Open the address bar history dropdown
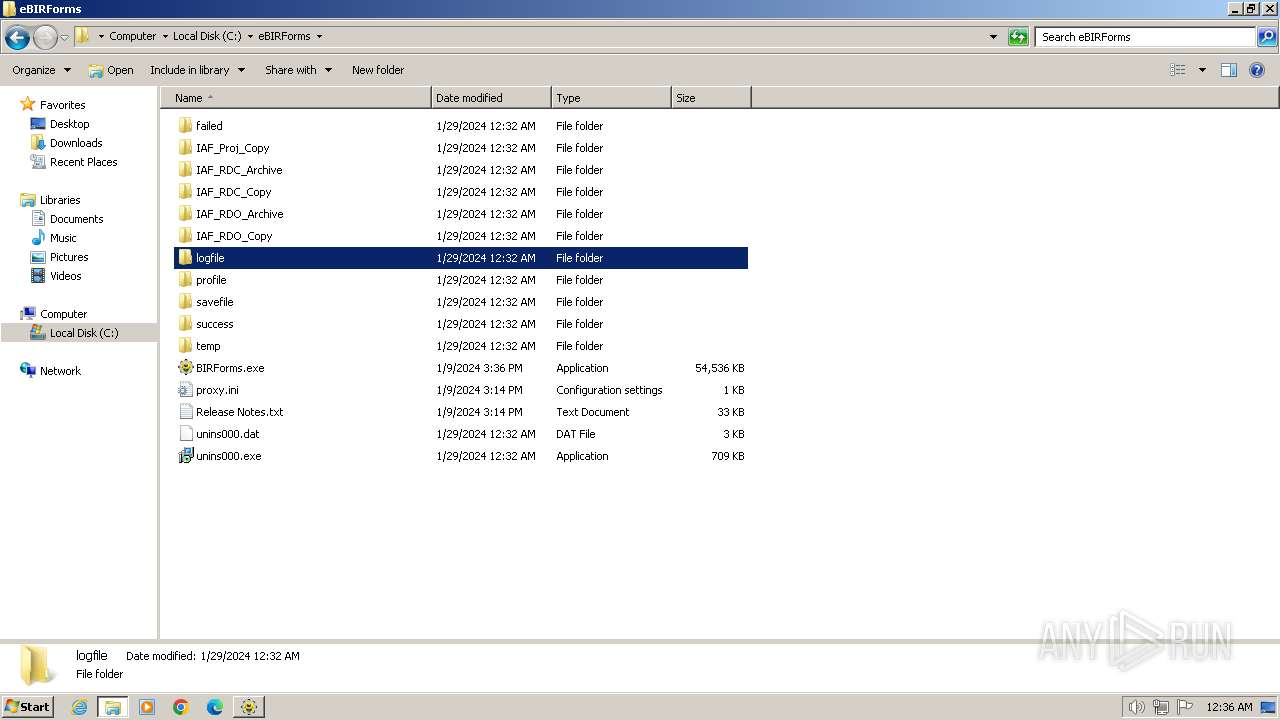This screenshot has height=720, width=1280. pyautogui.click(x=993, y=37)
